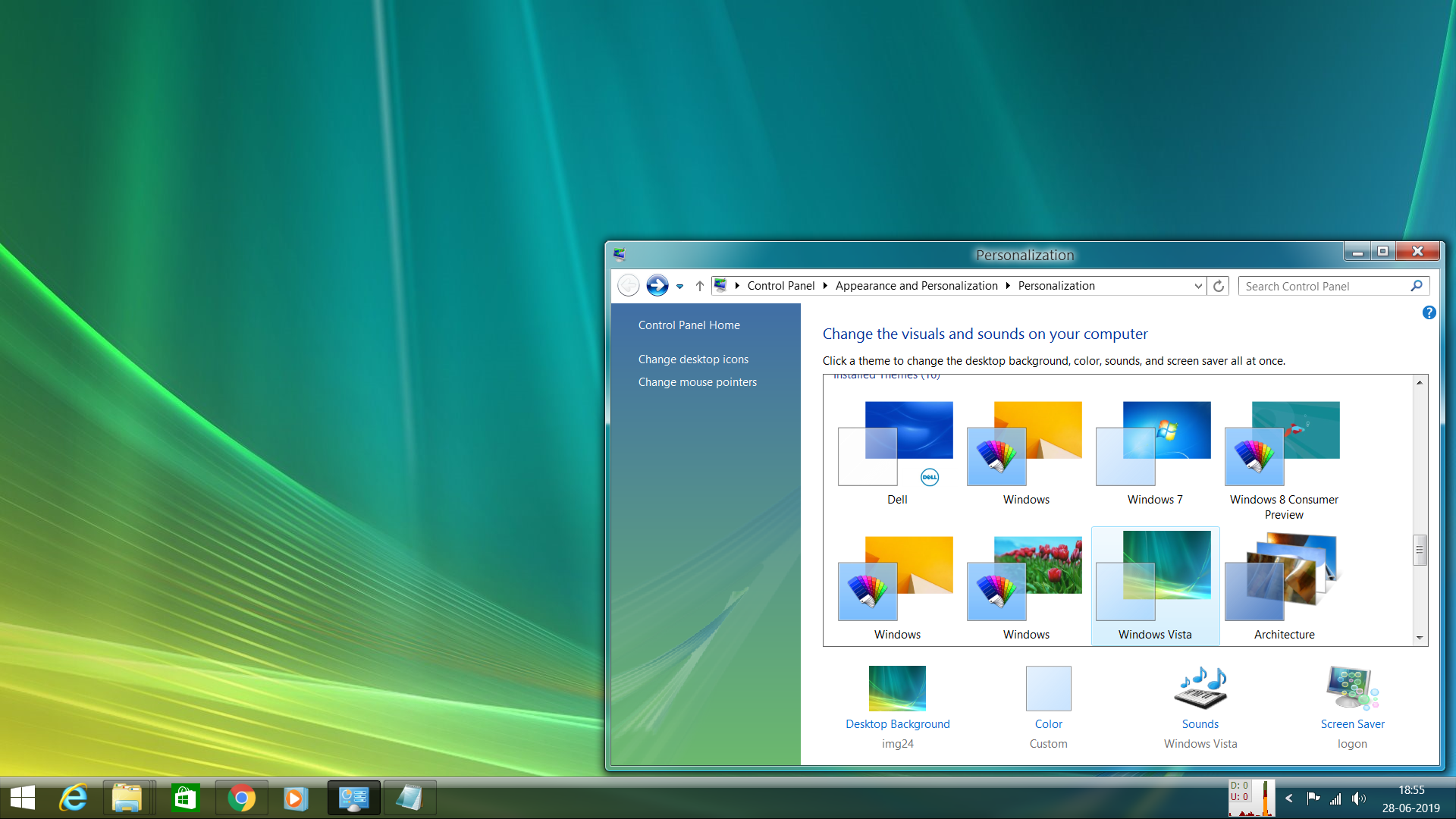Viewport: 1456px width, 819px height.
Task: Go up one level arrow
Action: tap(700, 286)
